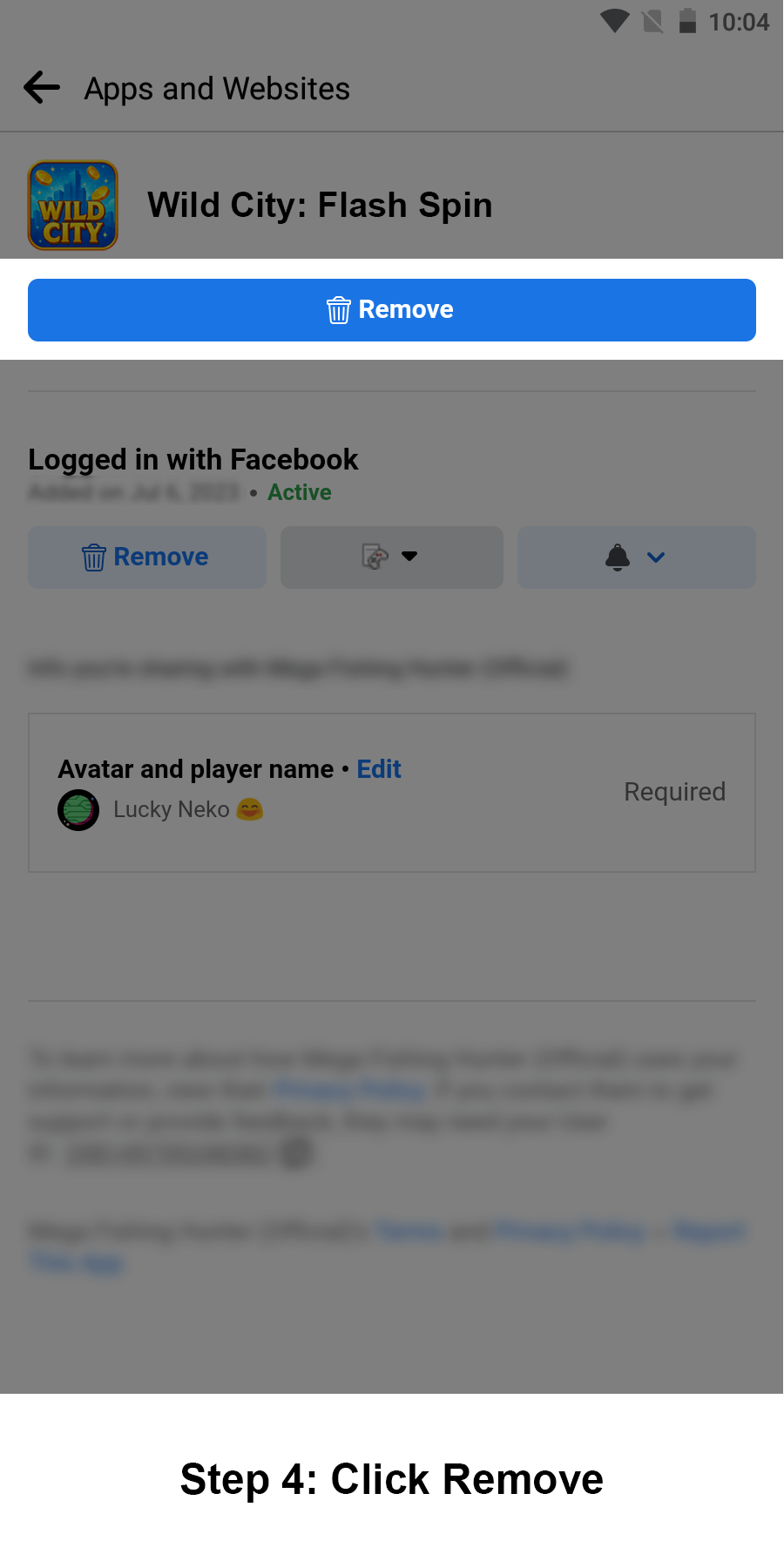The width and height of the screenshot is (784, 1568).
Task: Tap the Wild City app icon
Action: click(x=73, y=206)
